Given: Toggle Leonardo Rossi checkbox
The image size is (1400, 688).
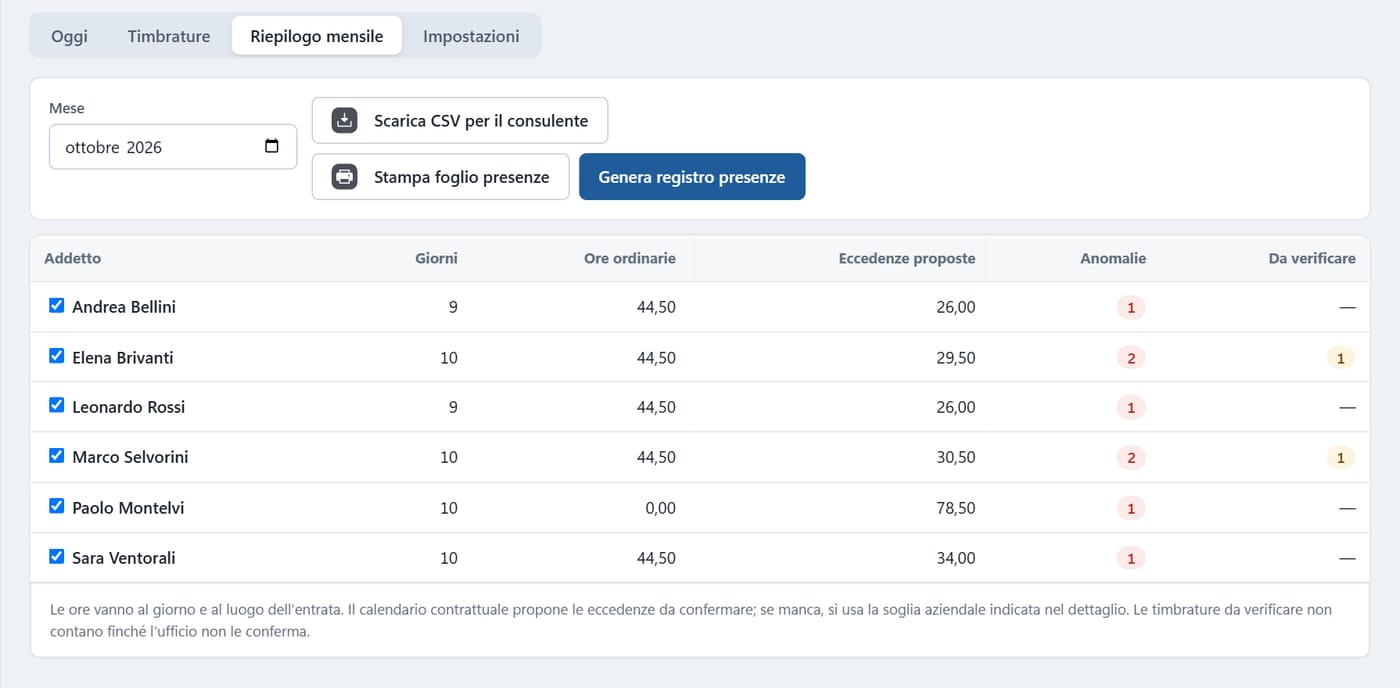Looking at the screenshot, I should coord(57,406).
